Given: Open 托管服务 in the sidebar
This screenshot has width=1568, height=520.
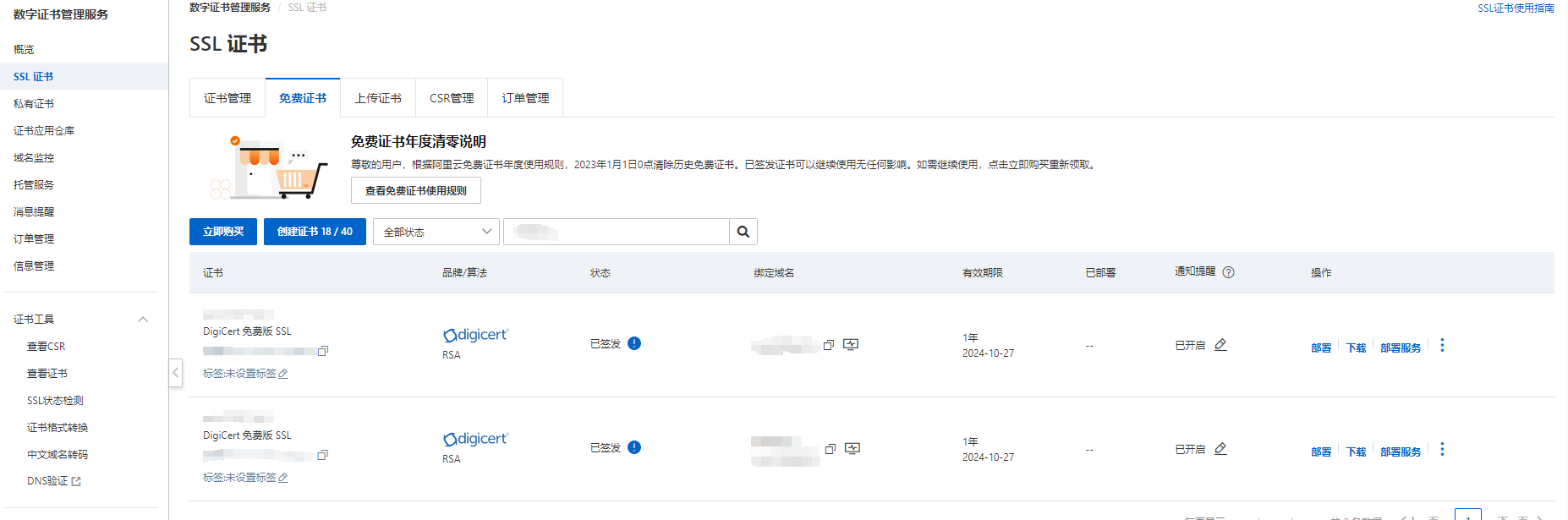Looking at the screenshot, I should tap(34, 184).
